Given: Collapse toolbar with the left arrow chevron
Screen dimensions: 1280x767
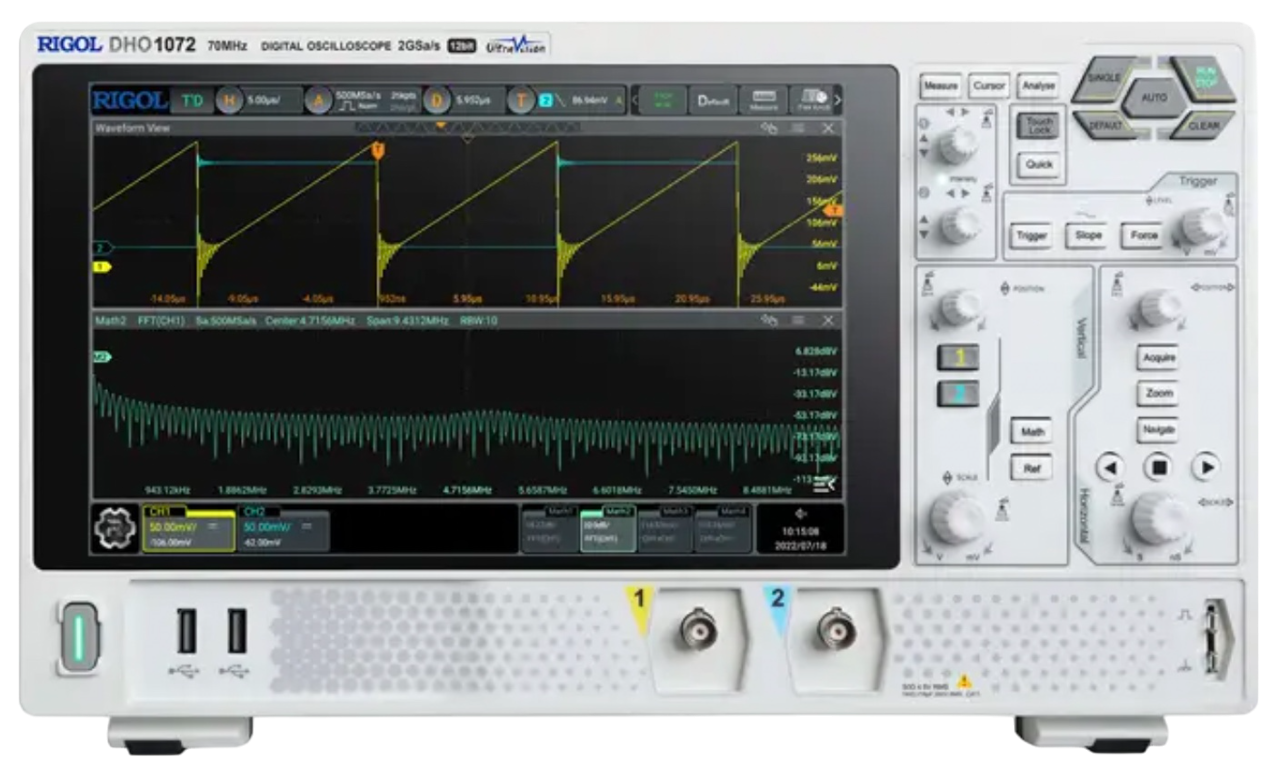Looking at the screenshot, I should coord(634,101).
